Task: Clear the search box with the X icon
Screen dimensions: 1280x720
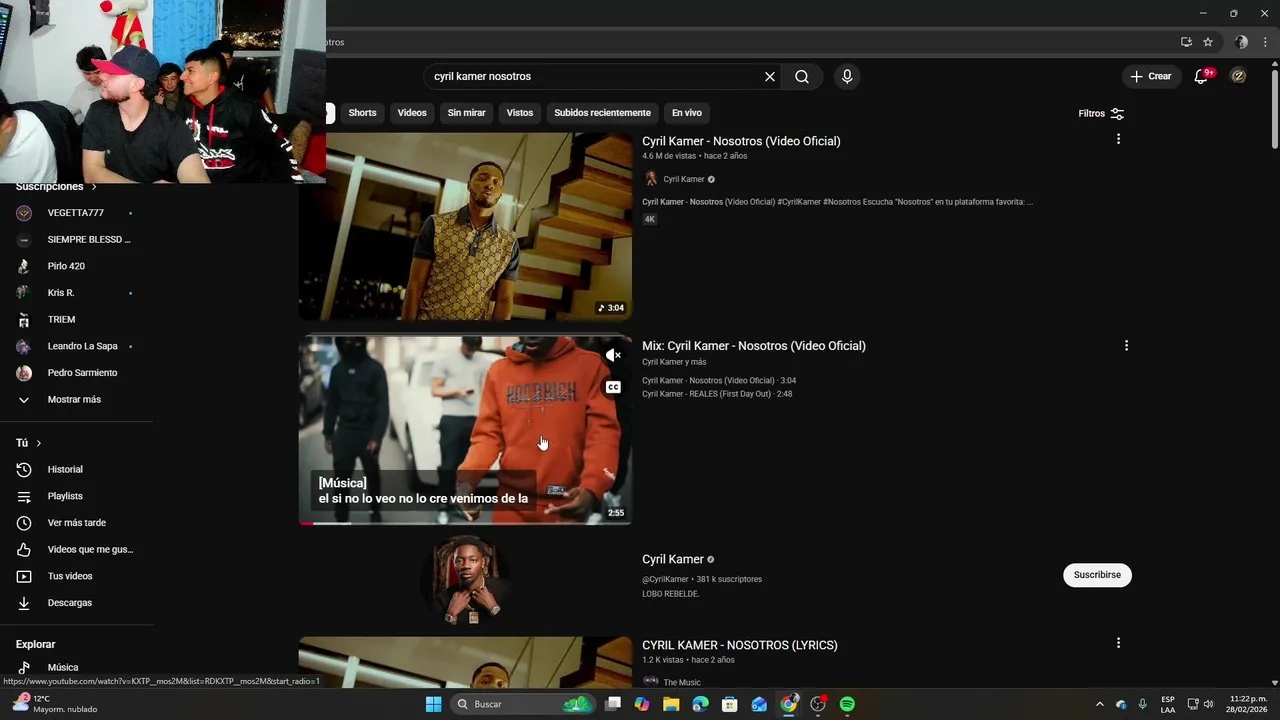Action: click(x=770, y=76)
